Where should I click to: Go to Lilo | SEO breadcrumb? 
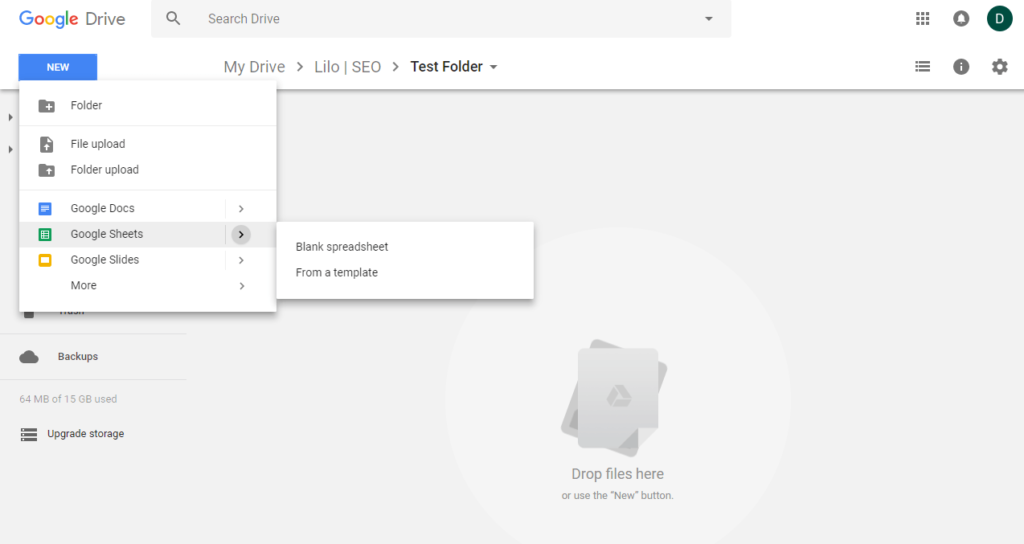347,67
